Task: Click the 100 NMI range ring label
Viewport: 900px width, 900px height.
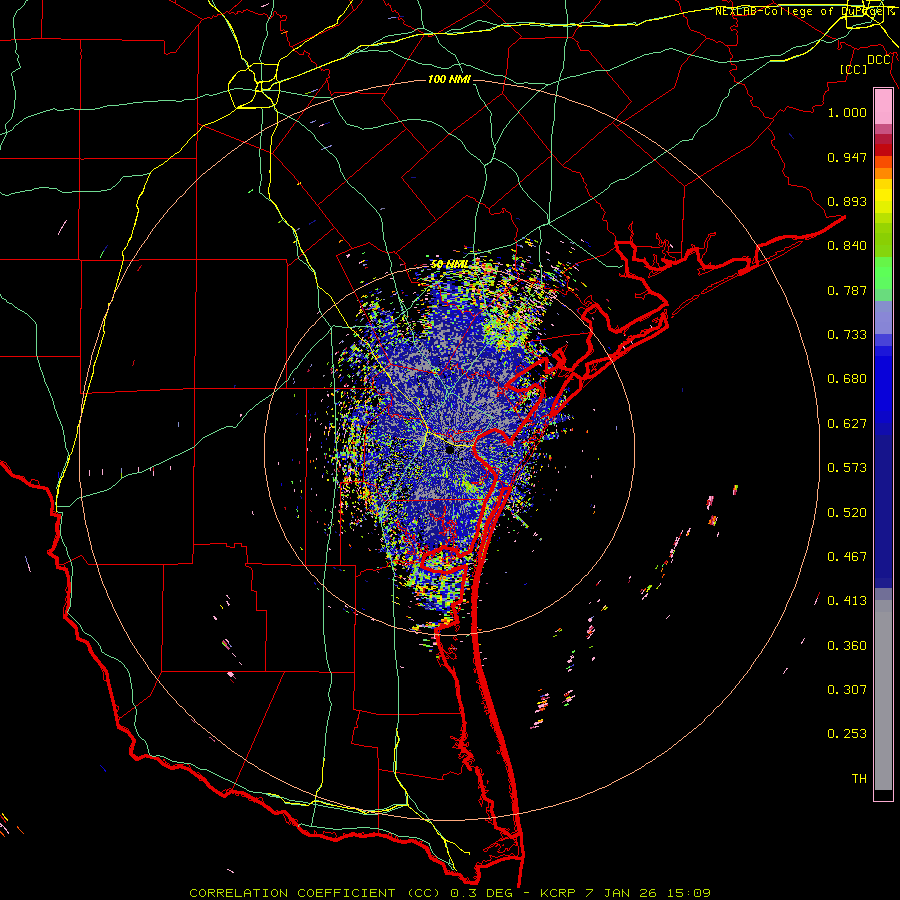Action: (449, 79)
